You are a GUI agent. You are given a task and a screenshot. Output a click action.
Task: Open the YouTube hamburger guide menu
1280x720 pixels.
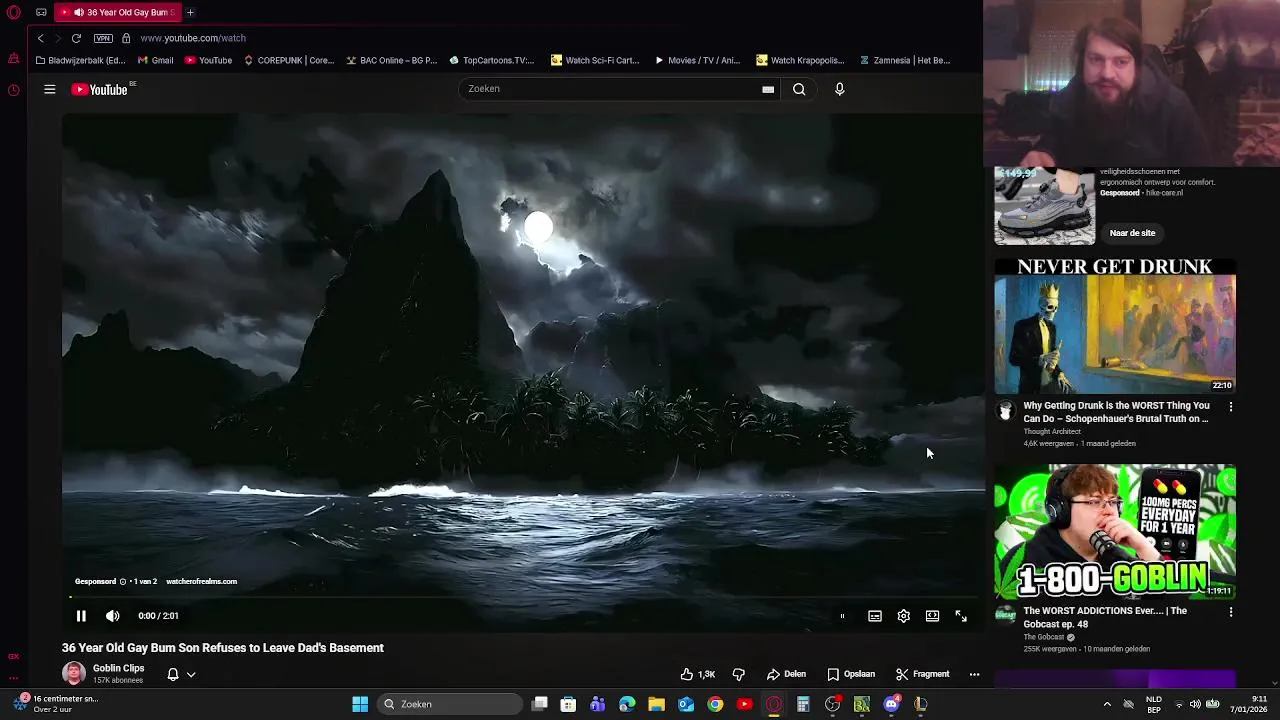[x=49, y=89]
